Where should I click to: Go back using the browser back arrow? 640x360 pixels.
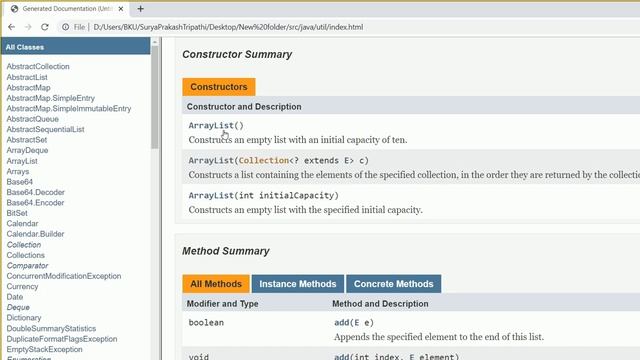11,27
